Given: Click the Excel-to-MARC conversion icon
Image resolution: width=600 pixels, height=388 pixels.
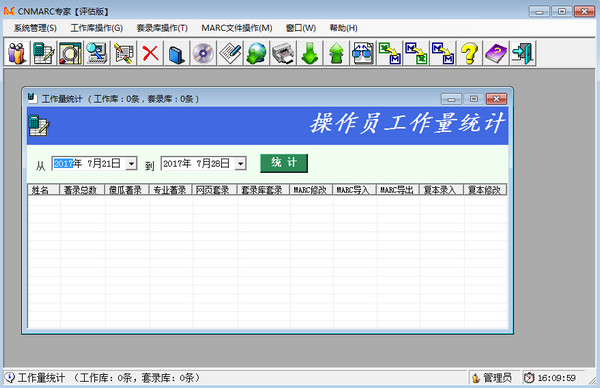Looking at the screenshot, I should (390, 53).
